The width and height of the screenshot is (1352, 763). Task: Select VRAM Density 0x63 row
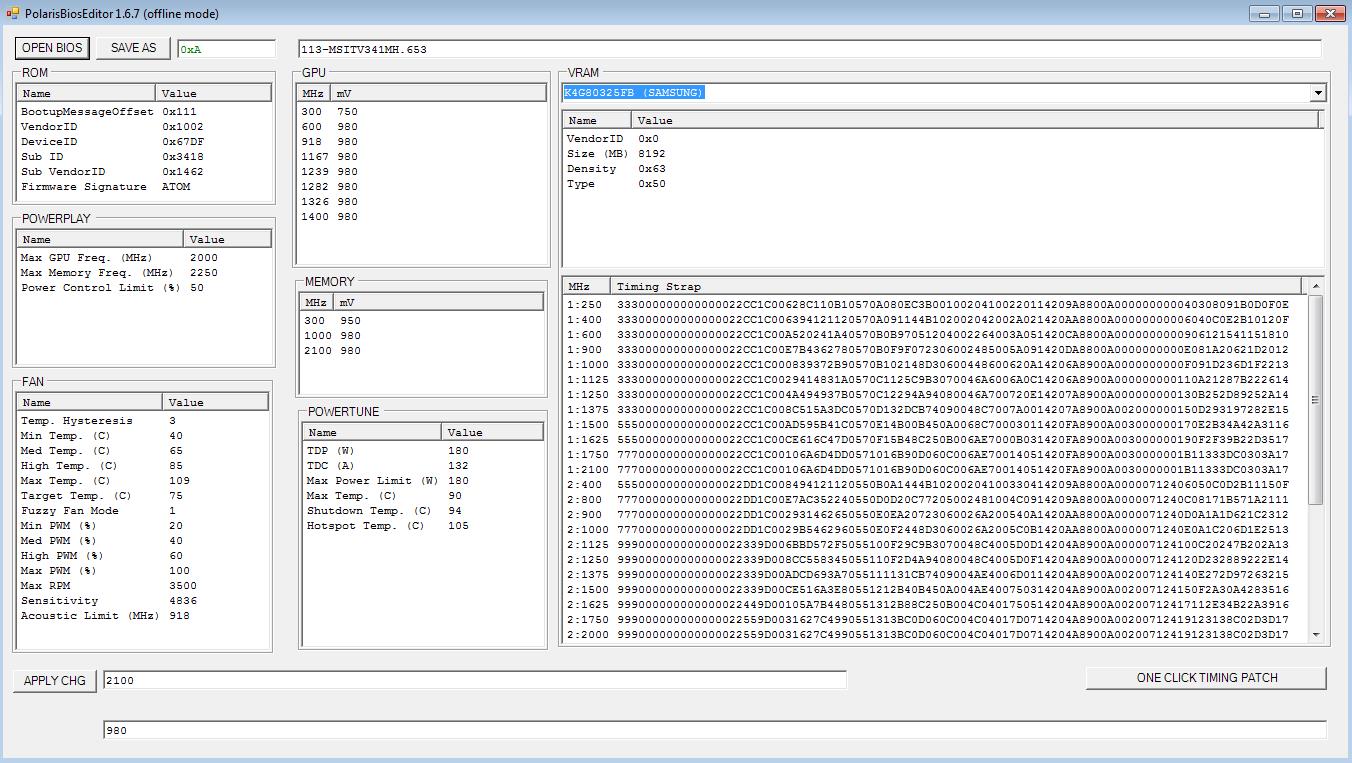pyautogui.click(x=942, y=169)
